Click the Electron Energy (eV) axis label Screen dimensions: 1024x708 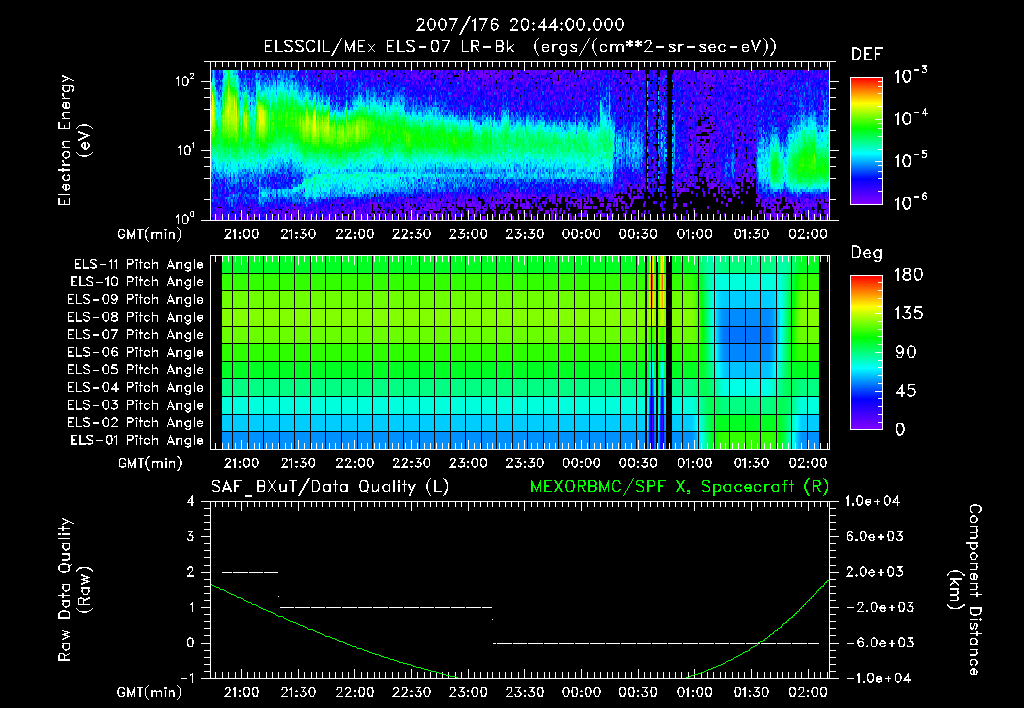tap(74, 140)
